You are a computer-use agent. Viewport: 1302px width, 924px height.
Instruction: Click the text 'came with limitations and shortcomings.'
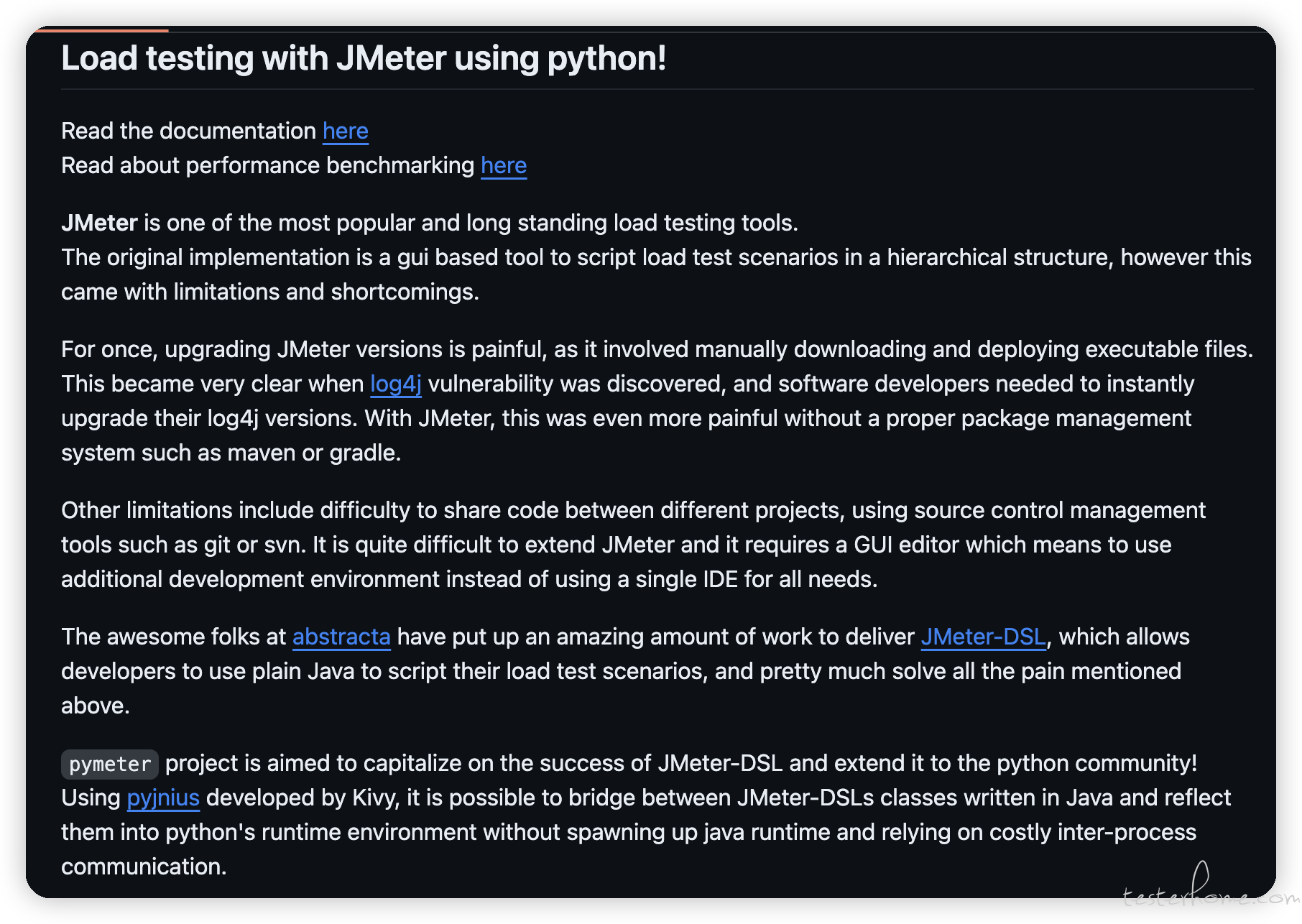[270, 292]
